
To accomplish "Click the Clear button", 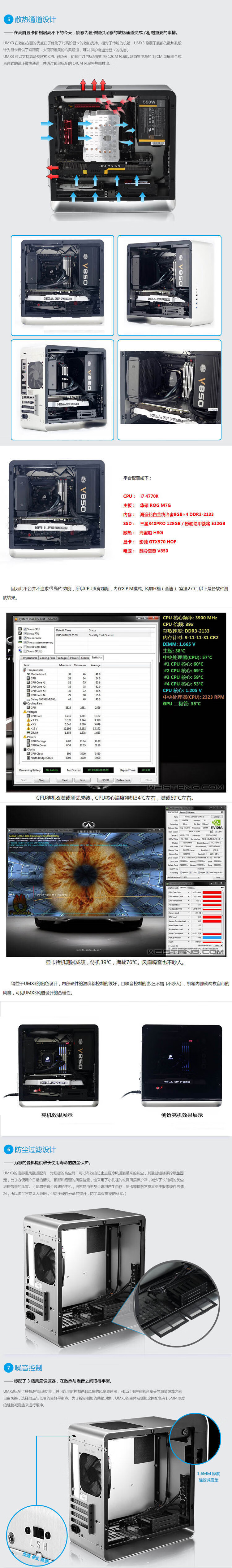I will click(65, 780).
